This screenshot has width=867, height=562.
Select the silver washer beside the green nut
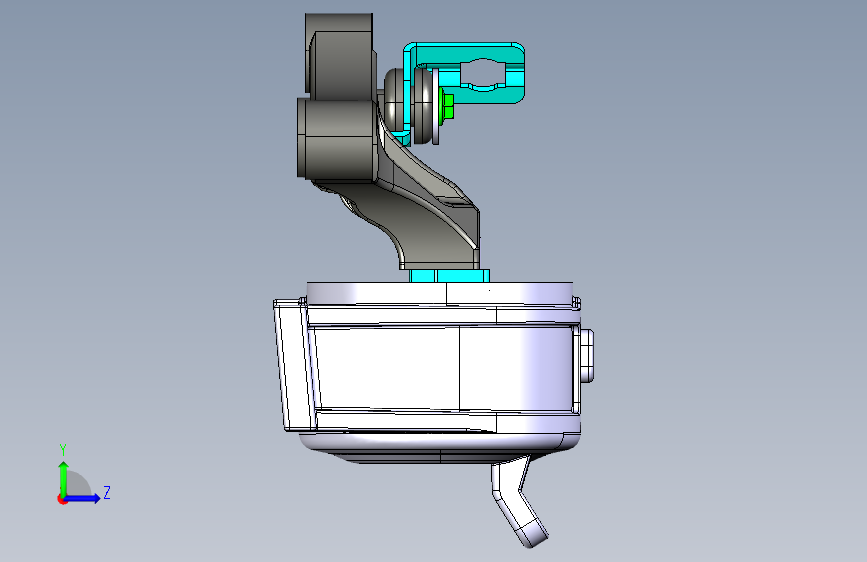(435, 107)
